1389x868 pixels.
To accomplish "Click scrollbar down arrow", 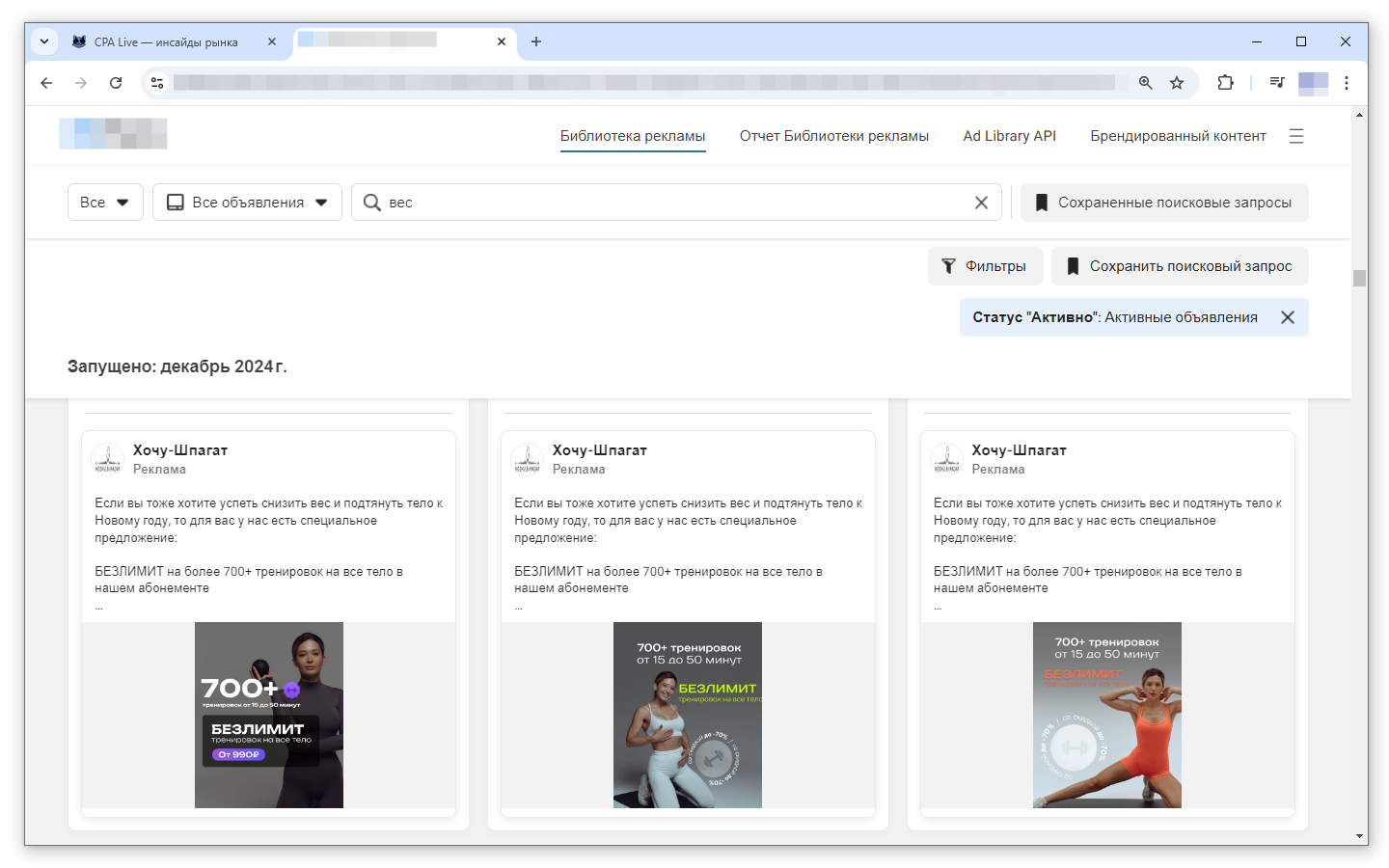I will pyautogui.click(x=1359, y=836).
